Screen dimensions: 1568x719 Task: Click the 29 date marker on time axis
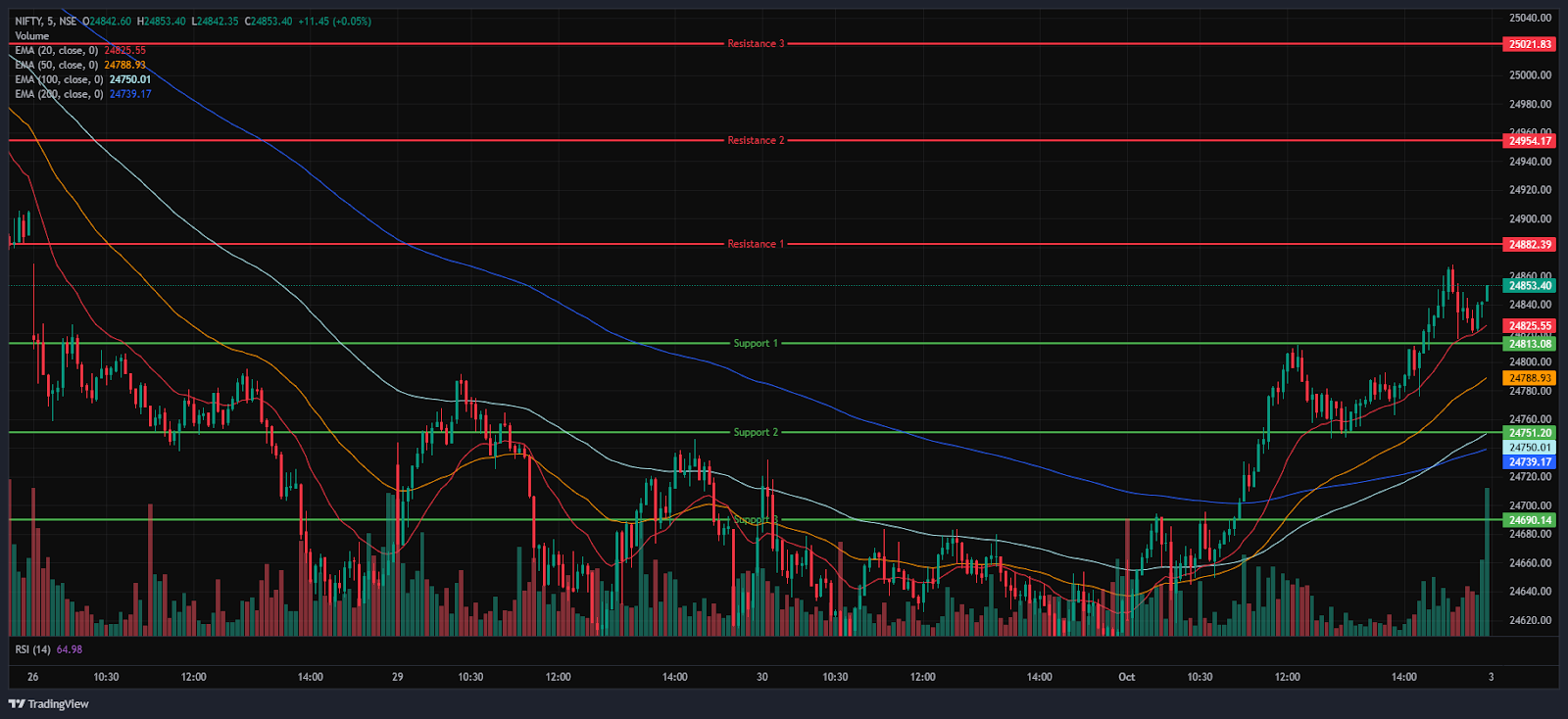click(398, 677)
